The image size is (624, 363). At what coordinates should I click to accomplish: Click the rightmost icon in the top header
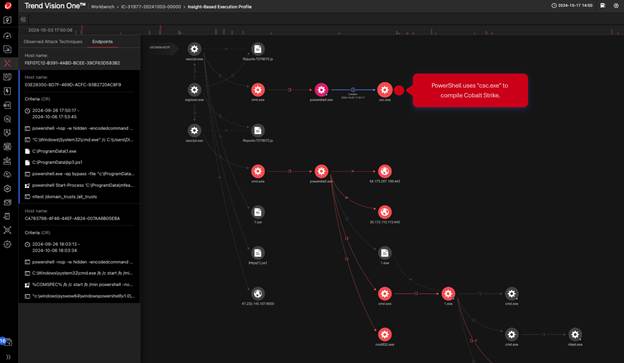(x=616, y=6)
